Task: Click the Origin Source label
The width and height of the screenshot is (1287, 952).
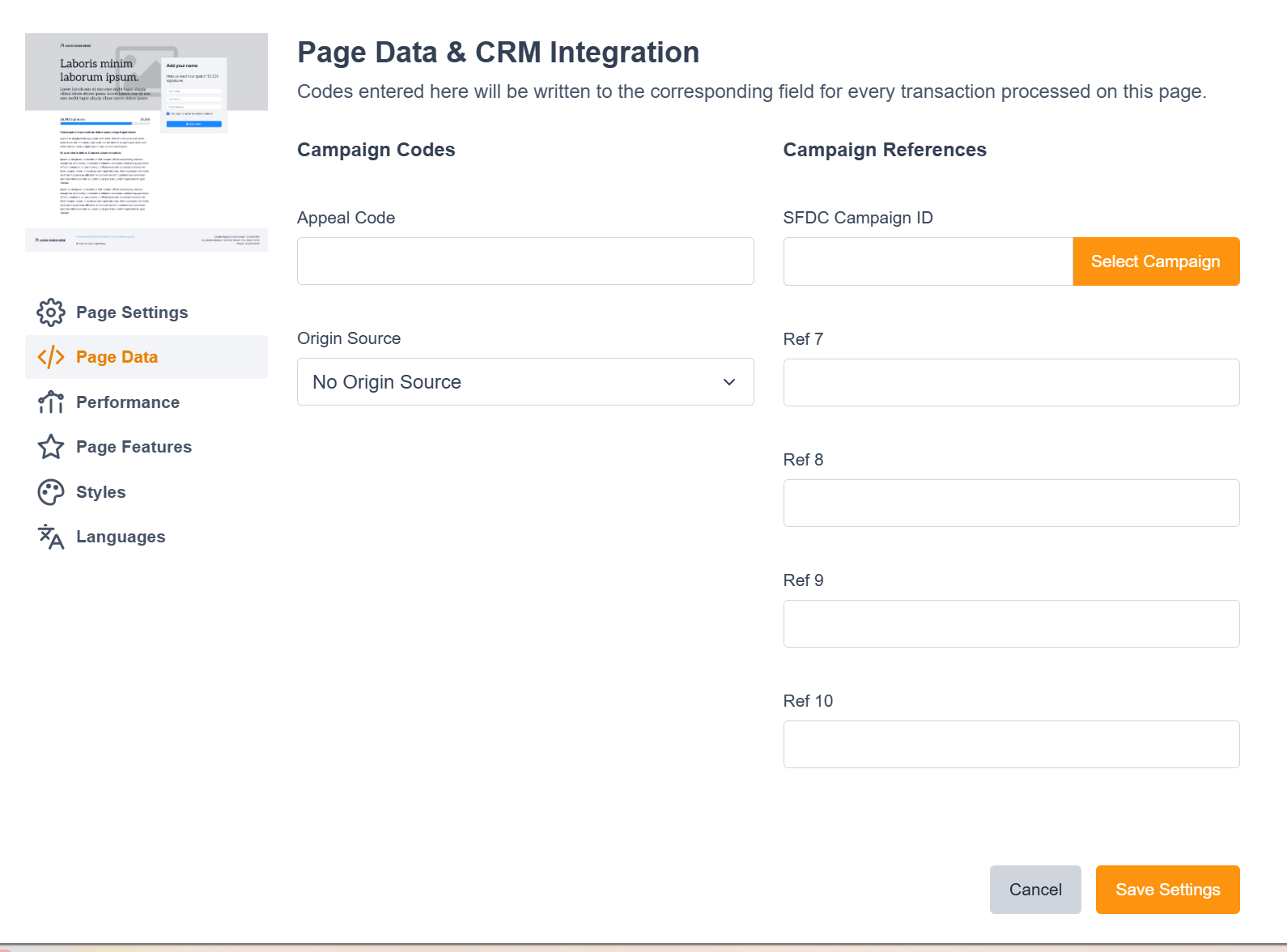Action: [x=349, y=338]
